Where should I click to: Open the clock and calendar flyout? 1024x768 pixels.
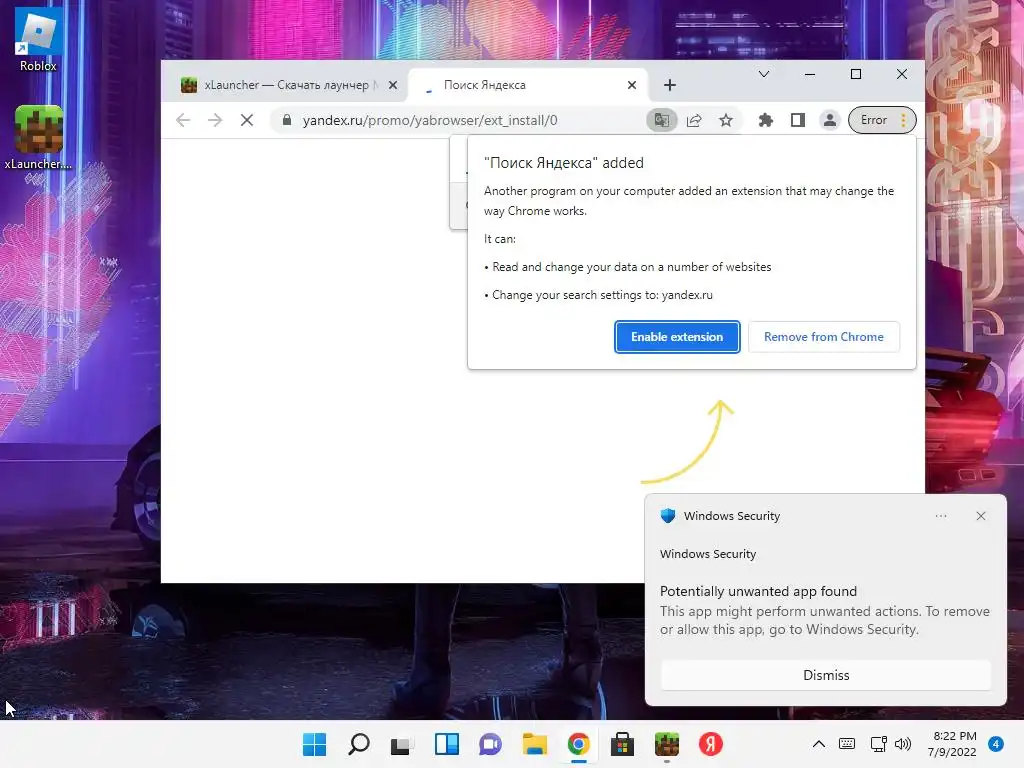coord(952,744)
